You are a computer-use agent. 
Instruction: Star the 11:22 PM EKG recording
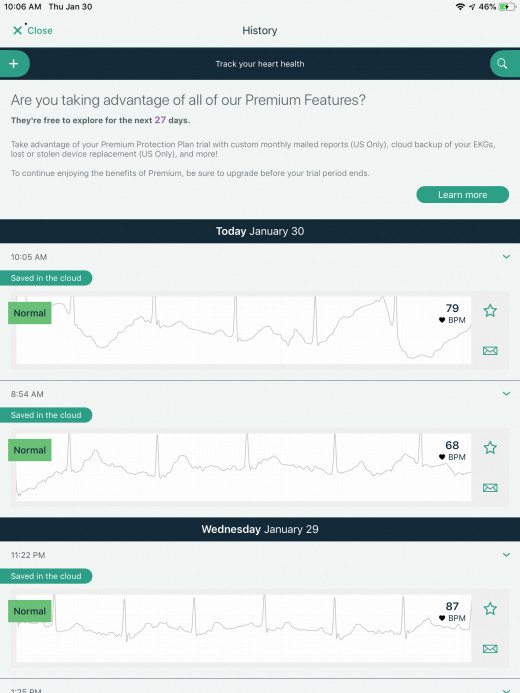point(490,609)
